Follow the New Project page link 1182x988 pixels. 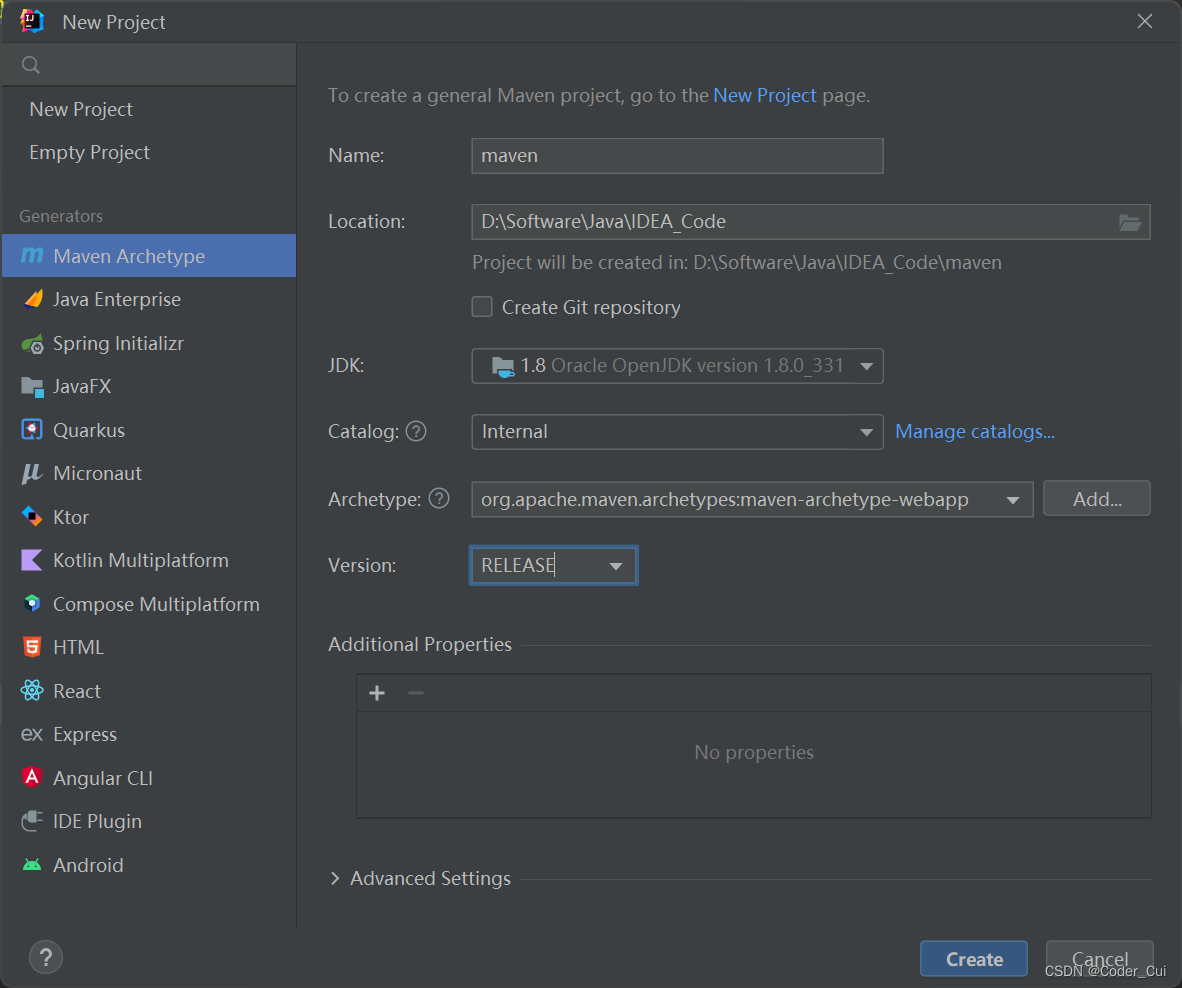pos(764,95)
